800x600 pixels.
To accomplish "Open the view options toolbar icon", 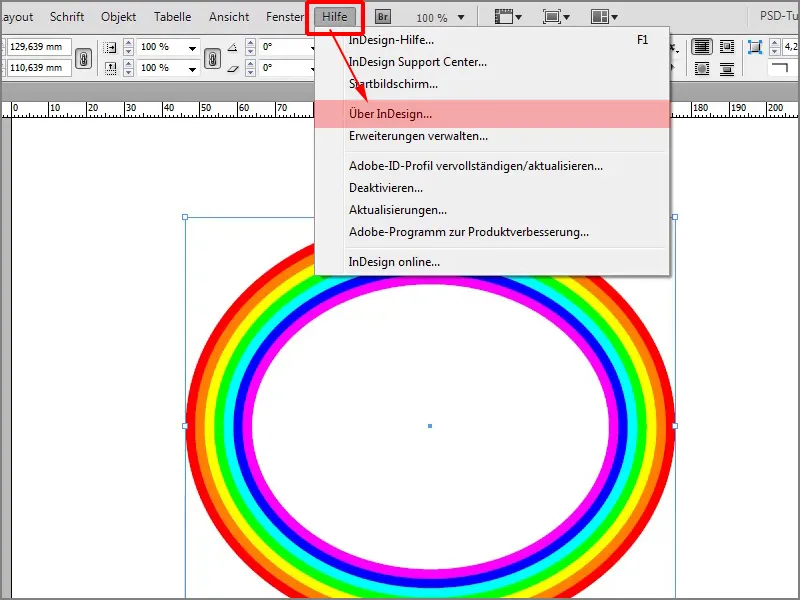I will coord(507,15).
